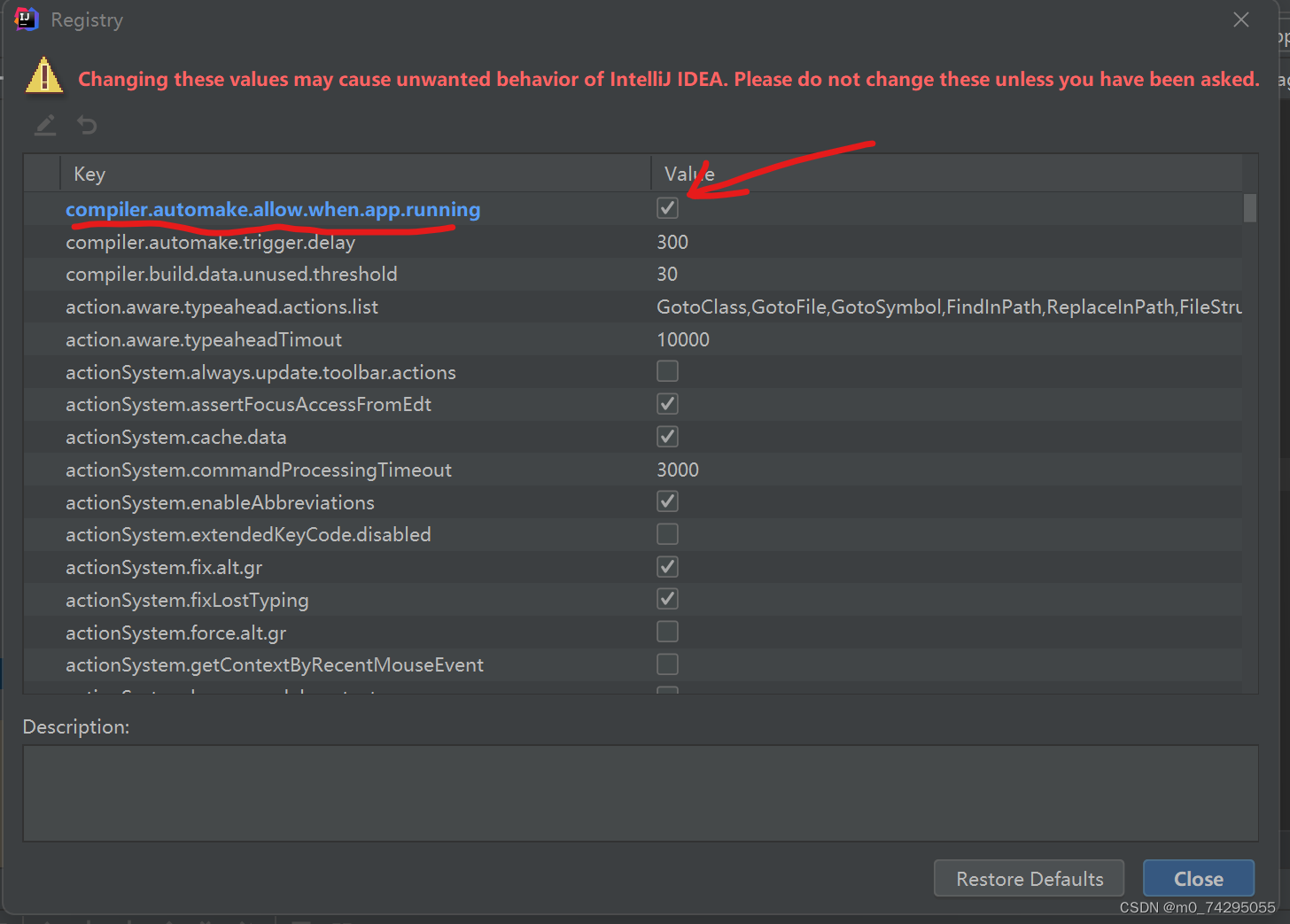The height and width of the screenshot is (924, 1290).
Task: Click the revert arrow icon
Action: pos(86,125)
